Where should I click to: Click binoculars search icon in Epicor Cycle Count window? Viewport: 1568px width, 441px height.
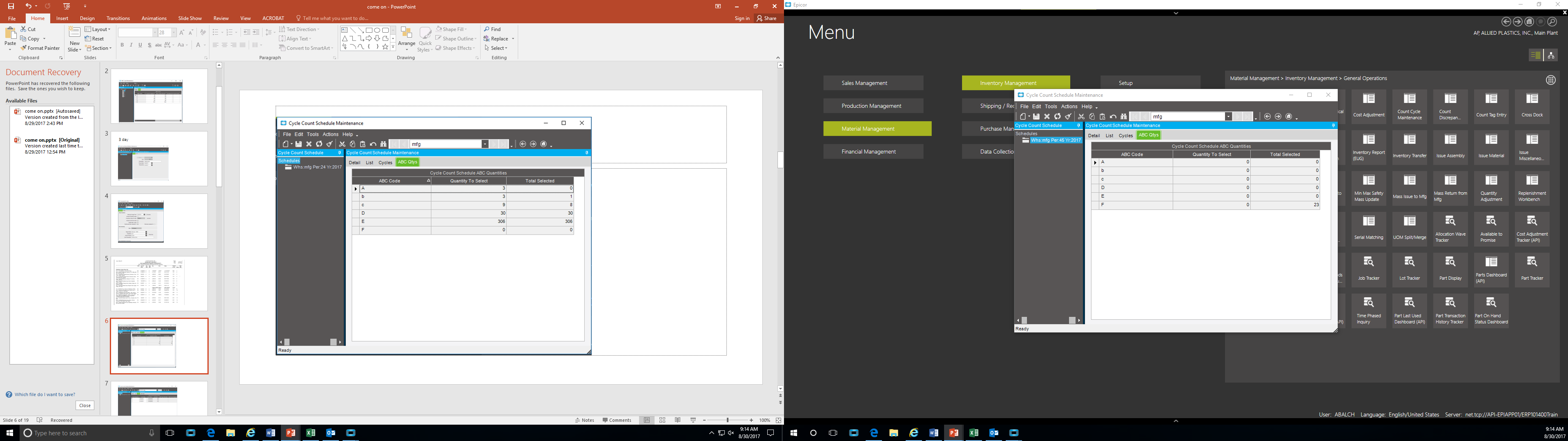1124,116
